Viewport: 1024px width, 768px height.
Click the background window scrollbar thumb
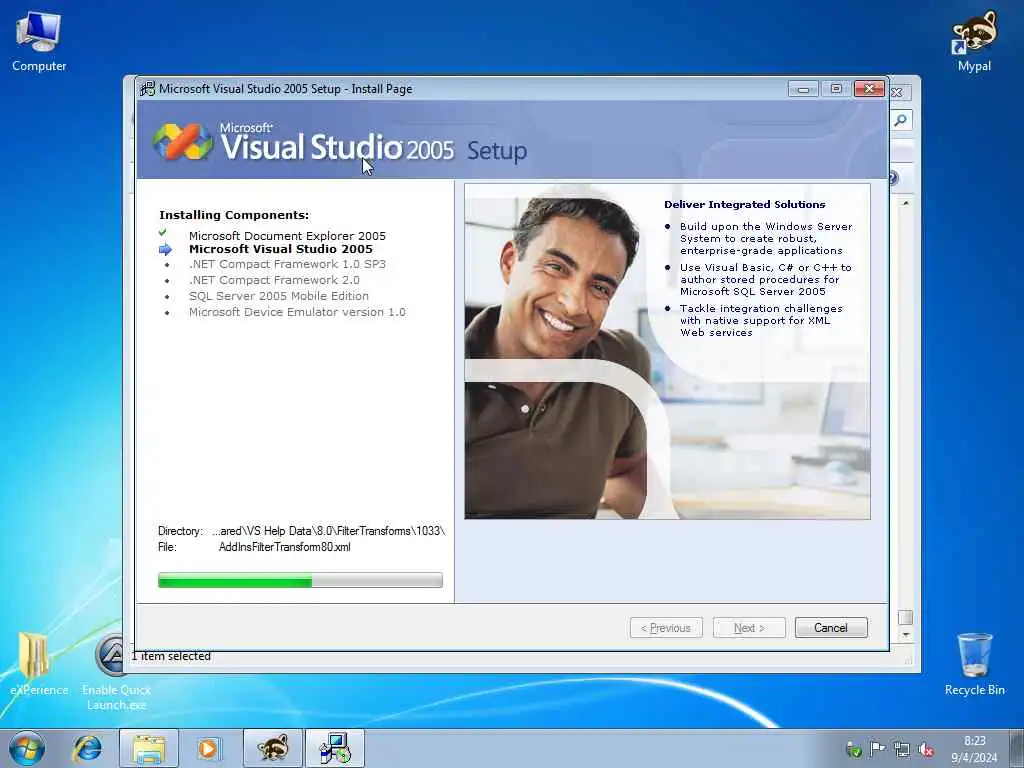point(905,617)
